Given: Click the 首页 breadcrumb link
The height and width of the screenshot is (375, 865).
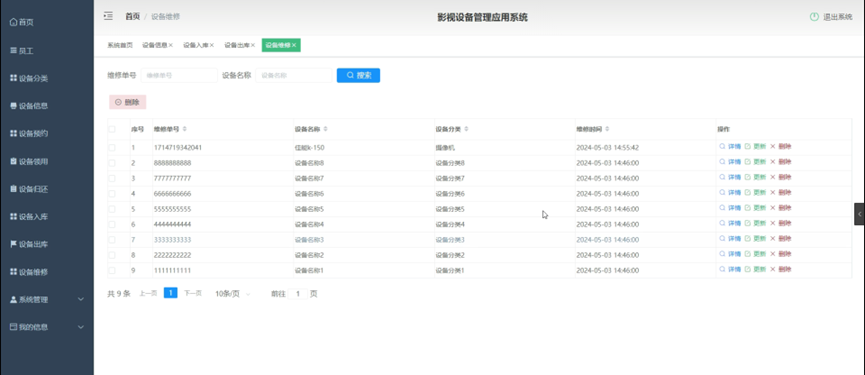Looking at the screenshot, I should (132, 17).
